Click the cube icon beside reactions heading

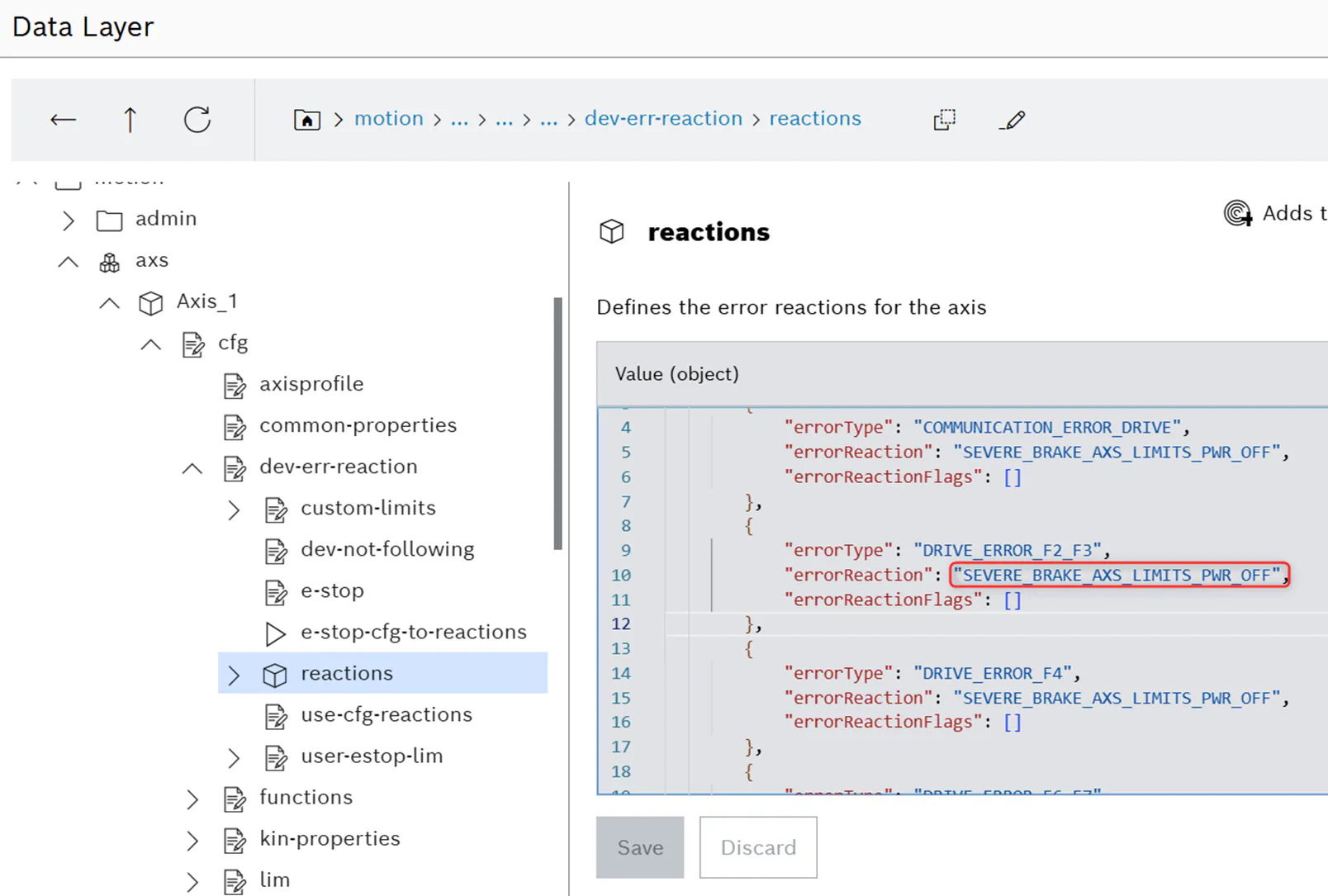(612, 232)
